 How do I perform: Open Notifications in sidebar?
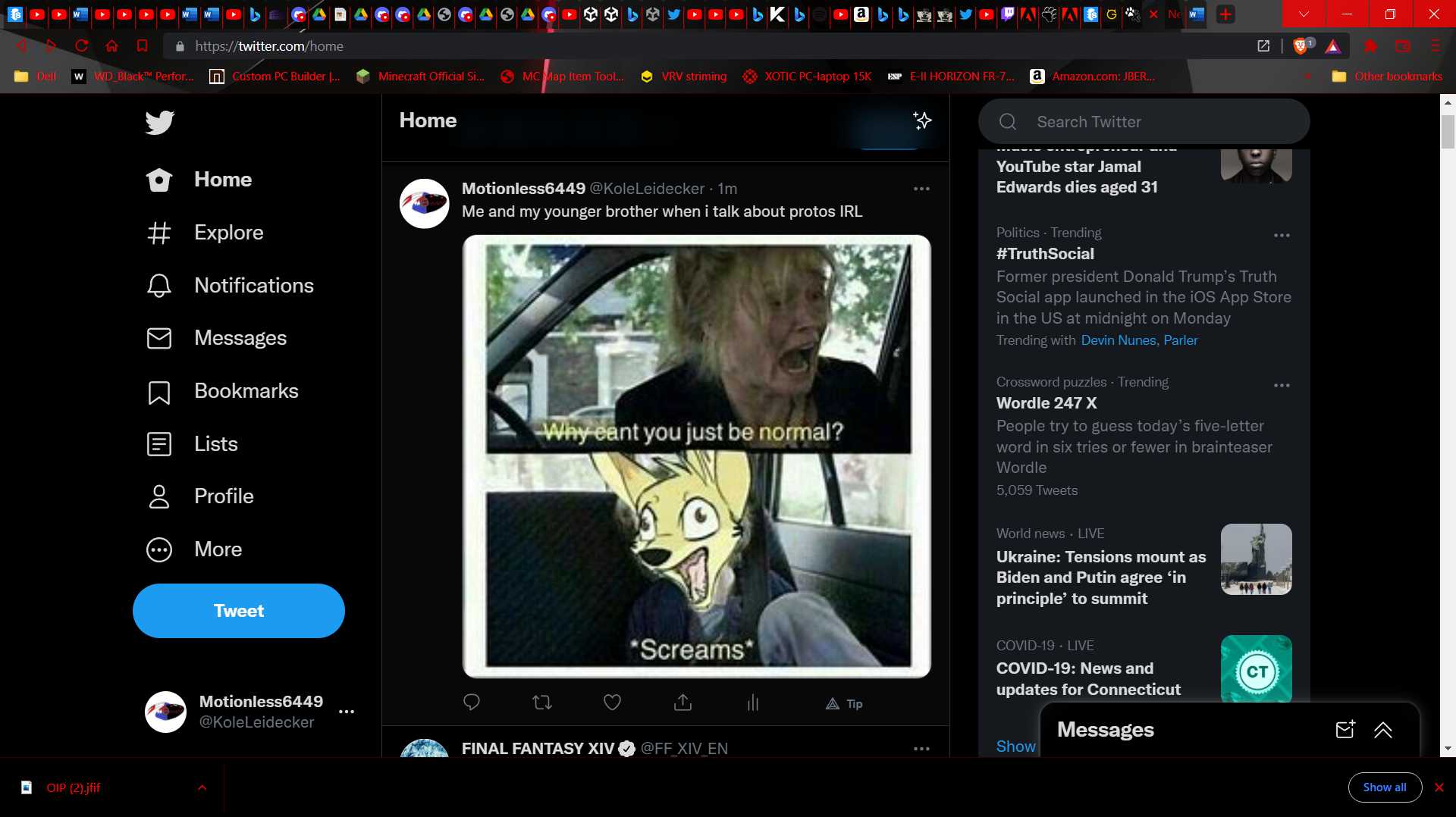coord(230,286)
